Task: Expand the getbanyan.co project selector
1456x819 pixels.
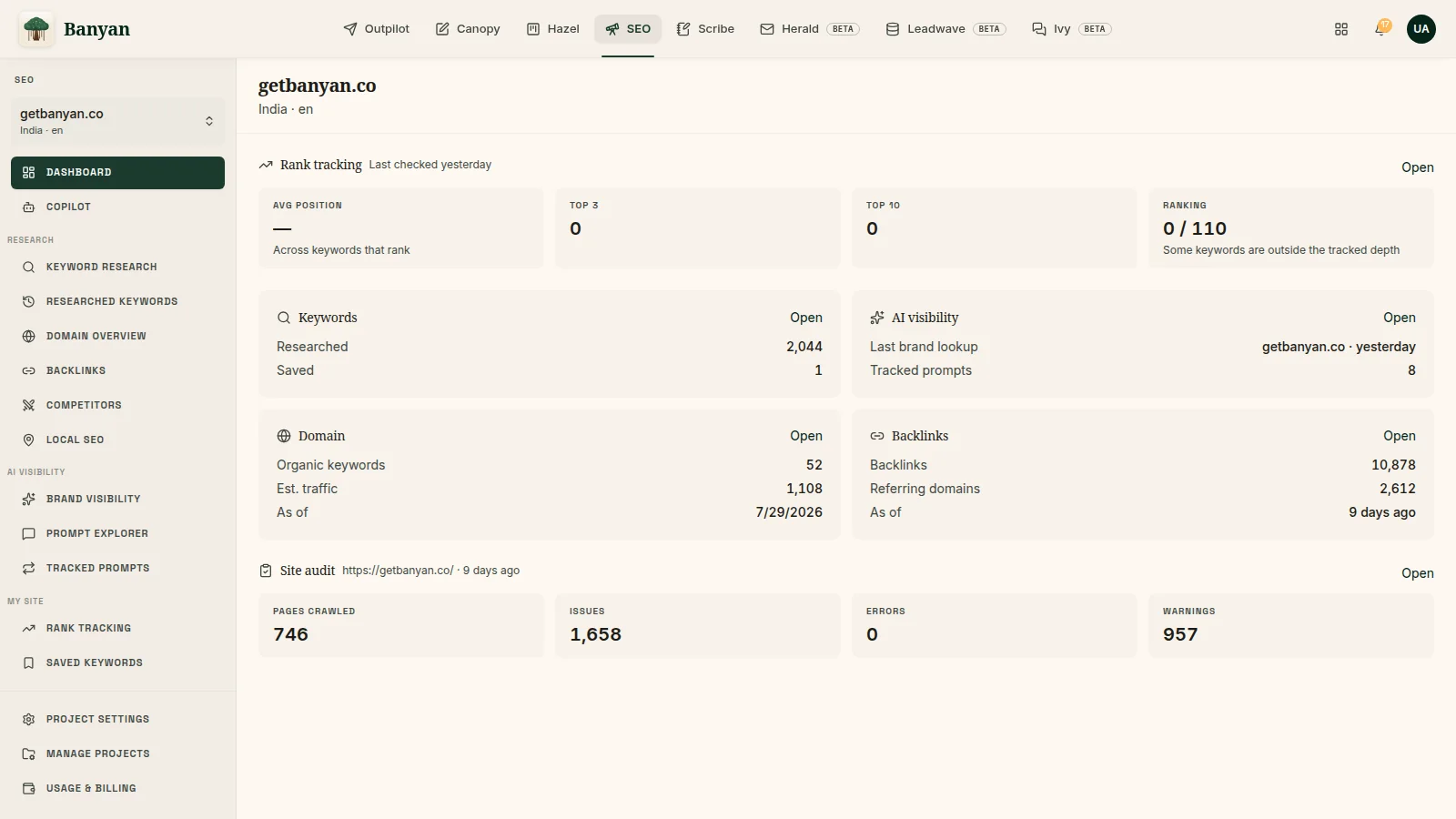Action: [117, 121]
